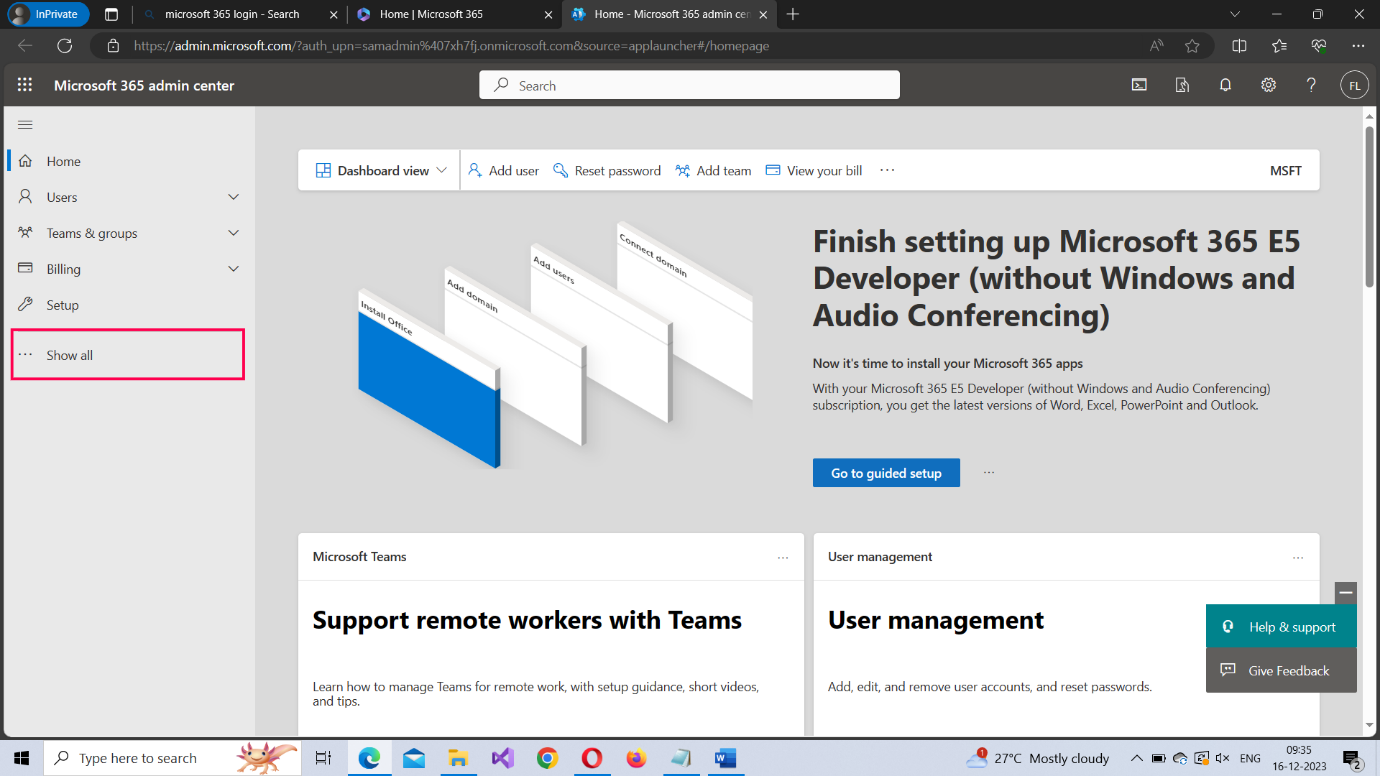The image size is (1380, 776).
Task: Open tab search chevron in title bar
Action: (1235, 14)
